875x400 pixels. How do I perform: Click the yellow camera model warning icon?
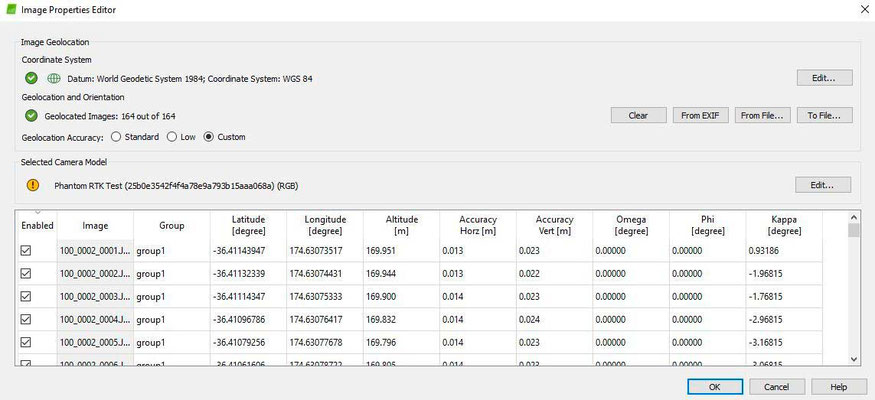(33, 185)
